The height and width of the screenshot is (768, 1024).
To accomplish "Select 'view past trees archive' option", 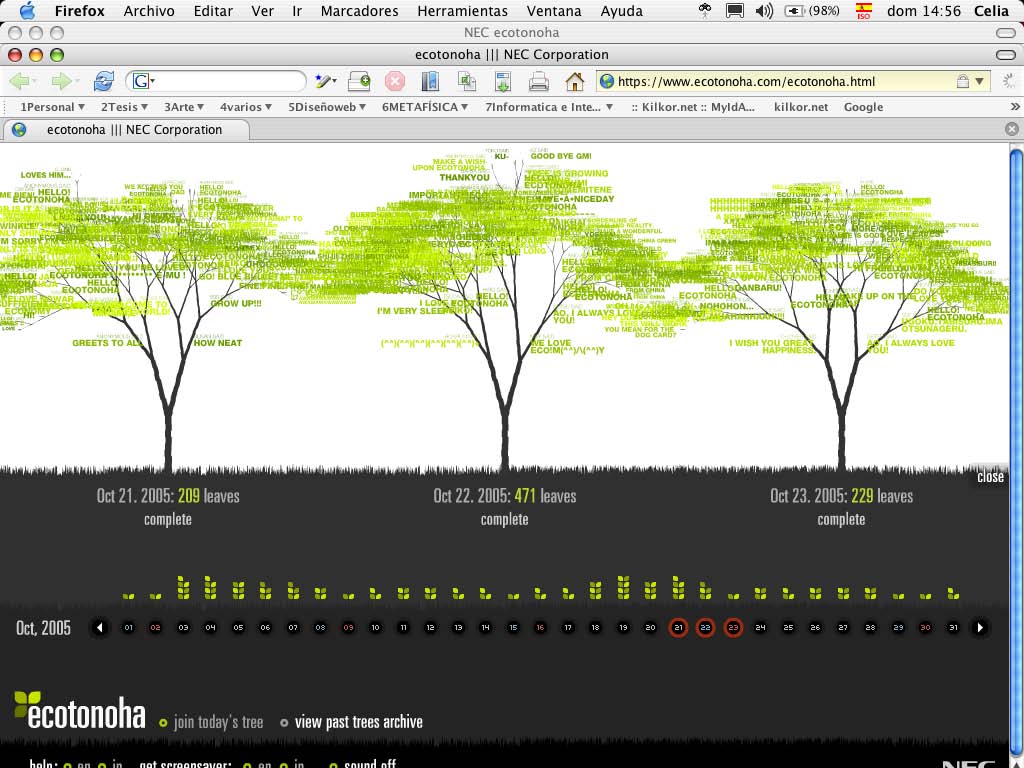I will click(x=358, y=722).
